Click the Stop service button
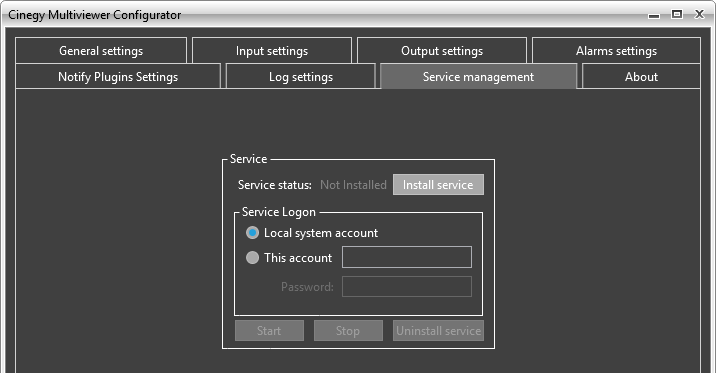Viewport: 716px width, 373px height. pos(348,331)
